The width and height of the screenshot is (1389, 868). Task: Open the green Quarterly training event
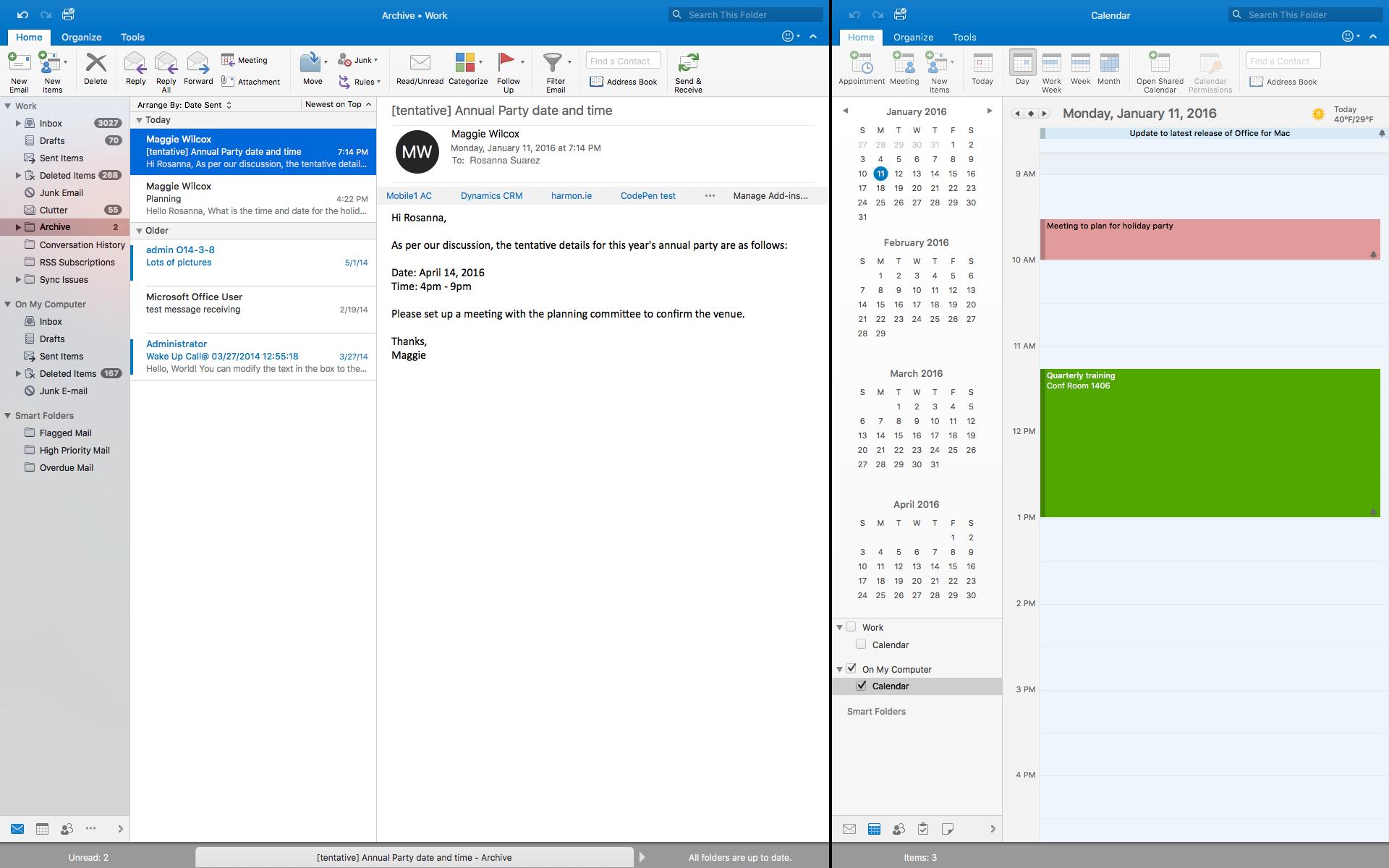point(1210,443)
